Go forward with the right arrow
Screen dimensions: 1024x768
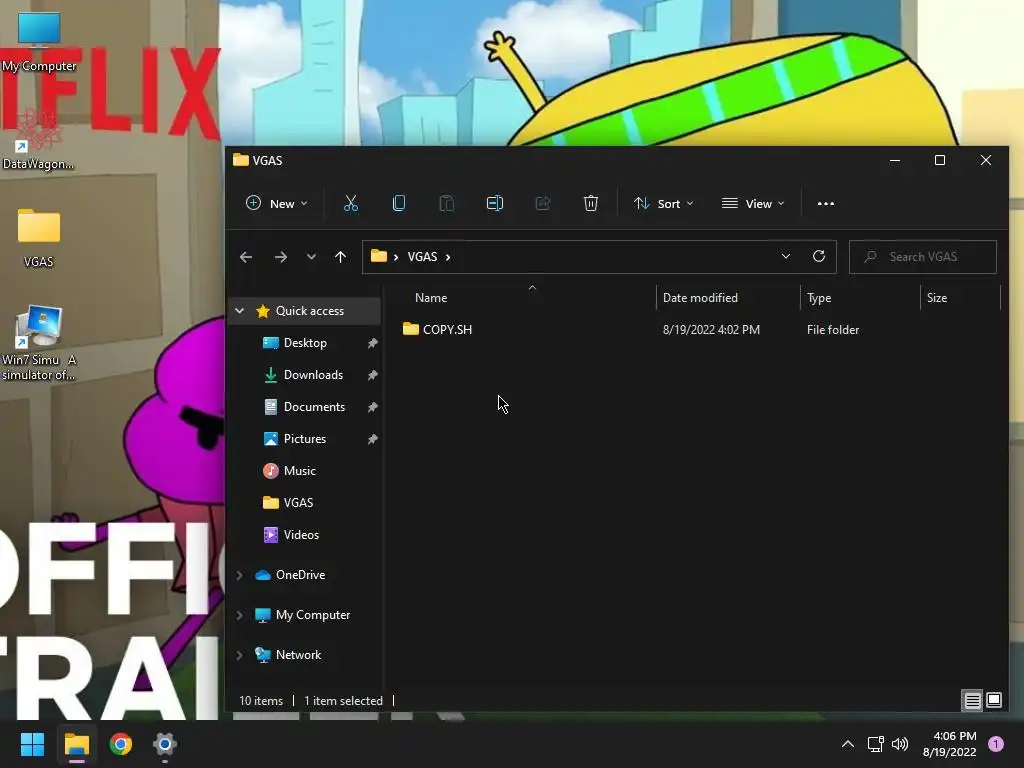pyautogui.click(x=281, y=257)
